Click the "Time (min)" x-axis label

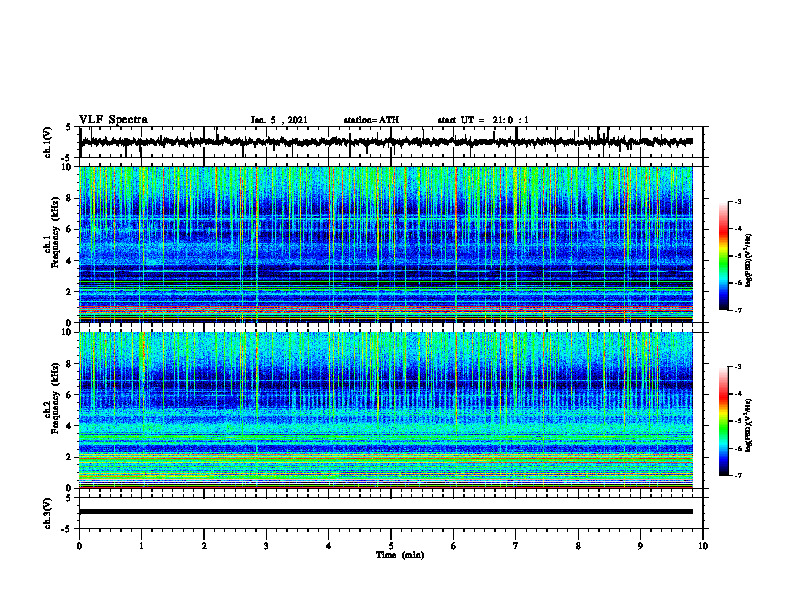click(400, 555)
